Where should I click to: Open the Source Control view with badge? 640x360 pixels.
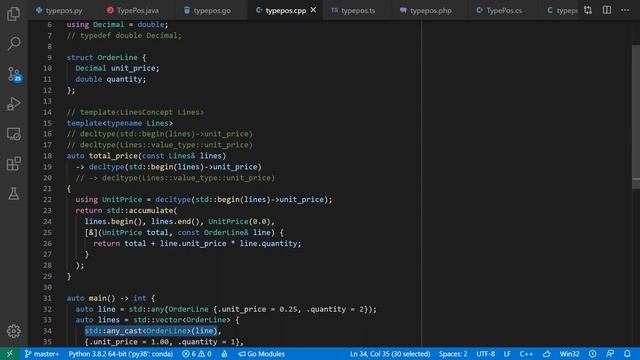(x=14, y=74)
